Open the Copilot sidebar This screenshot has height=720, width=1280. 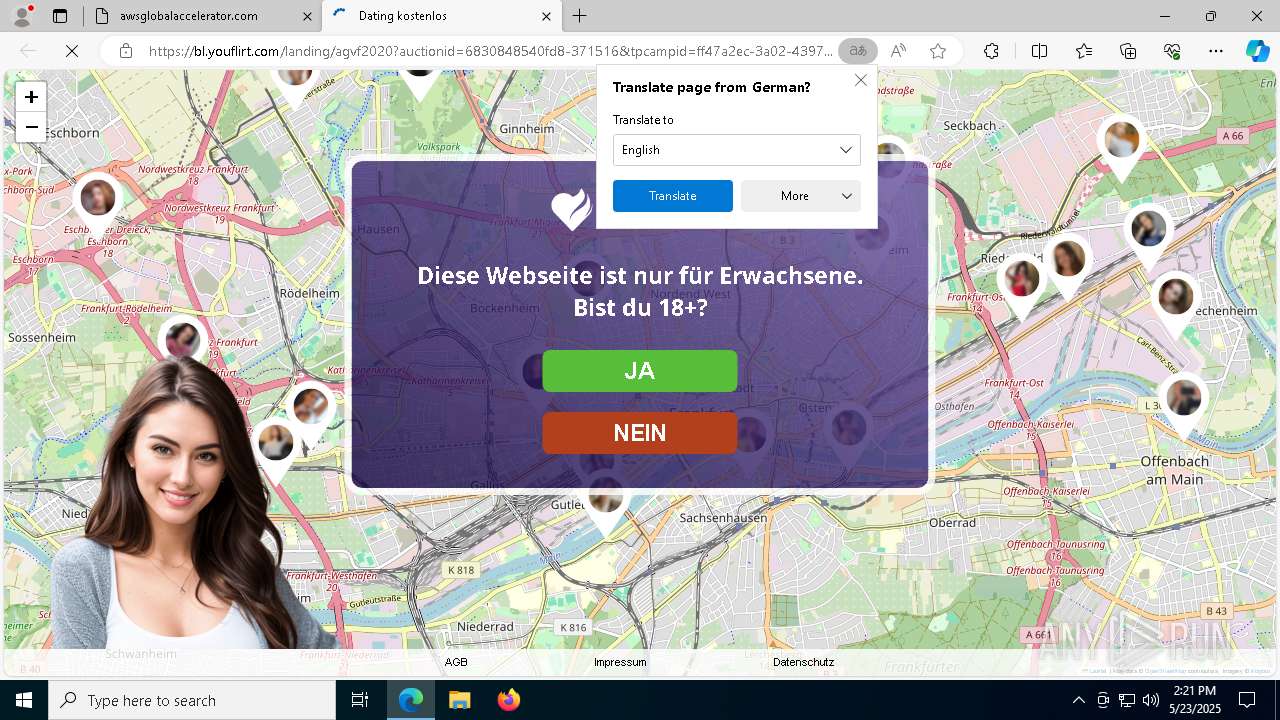(1257, 51)
